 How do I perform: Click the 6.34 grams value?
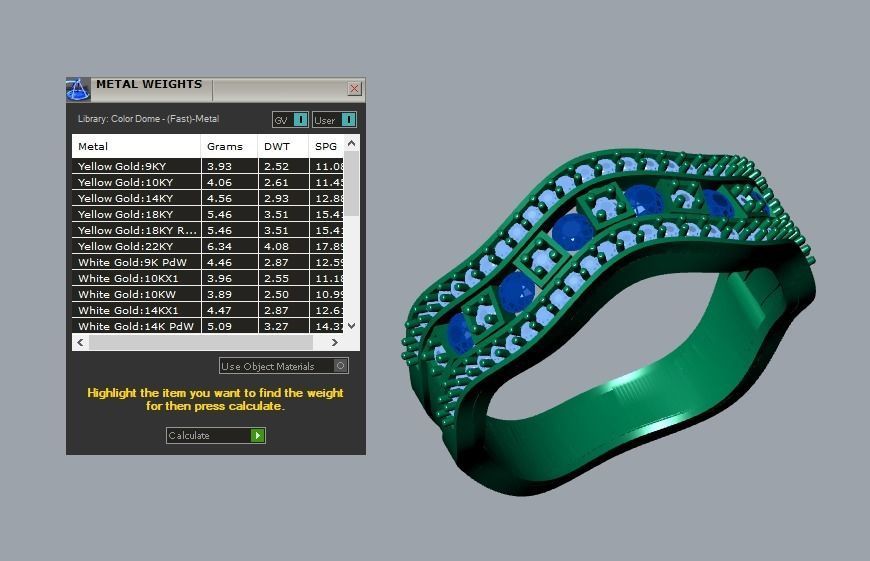pyautogui.click(x=219, y=246)
